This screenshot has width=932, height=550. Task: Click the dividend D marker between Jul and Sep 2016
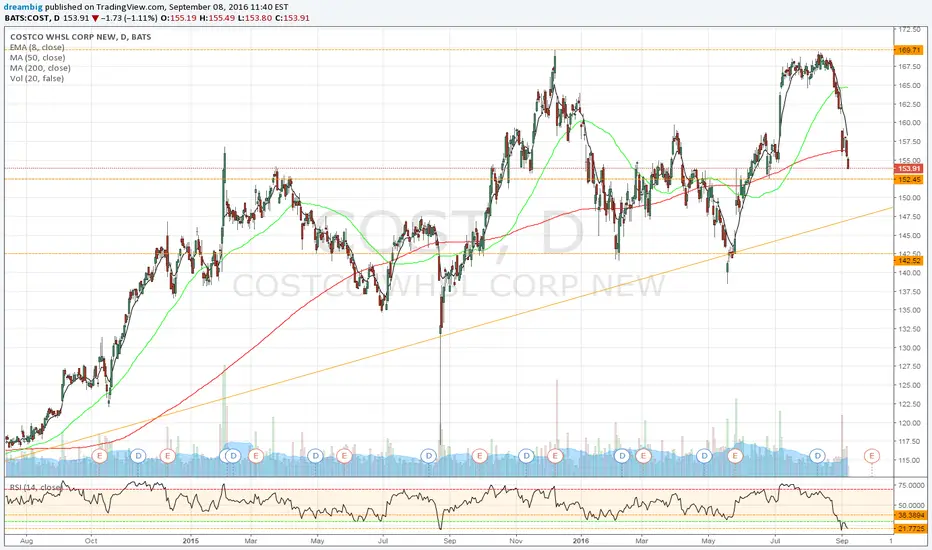tap(818, 456)
